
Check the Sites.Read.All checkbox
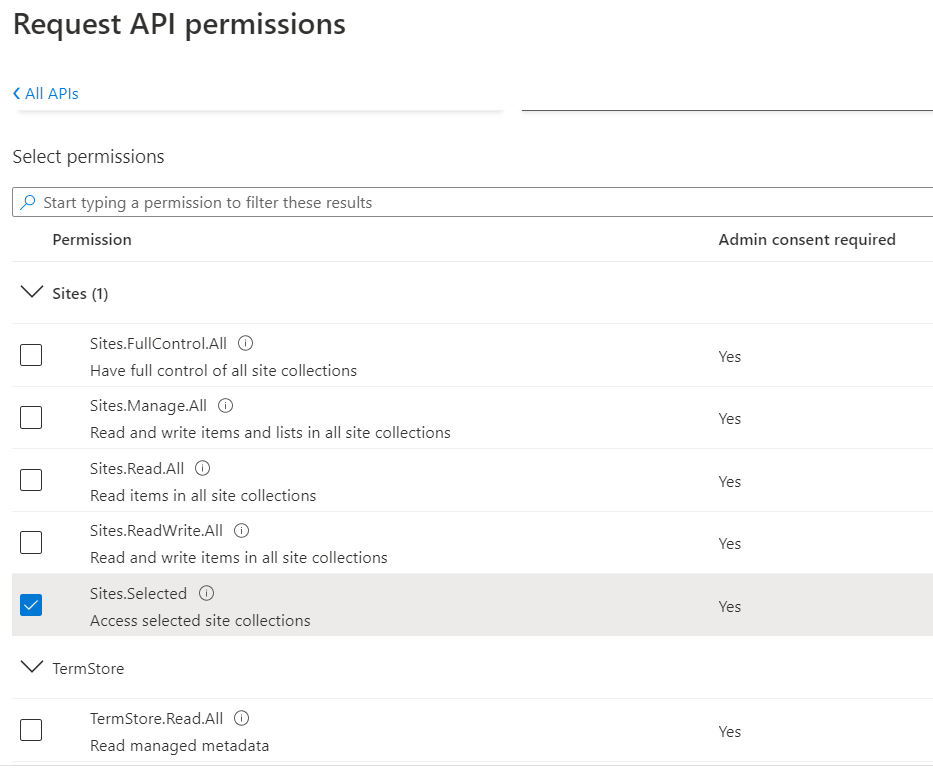(30, 480)
